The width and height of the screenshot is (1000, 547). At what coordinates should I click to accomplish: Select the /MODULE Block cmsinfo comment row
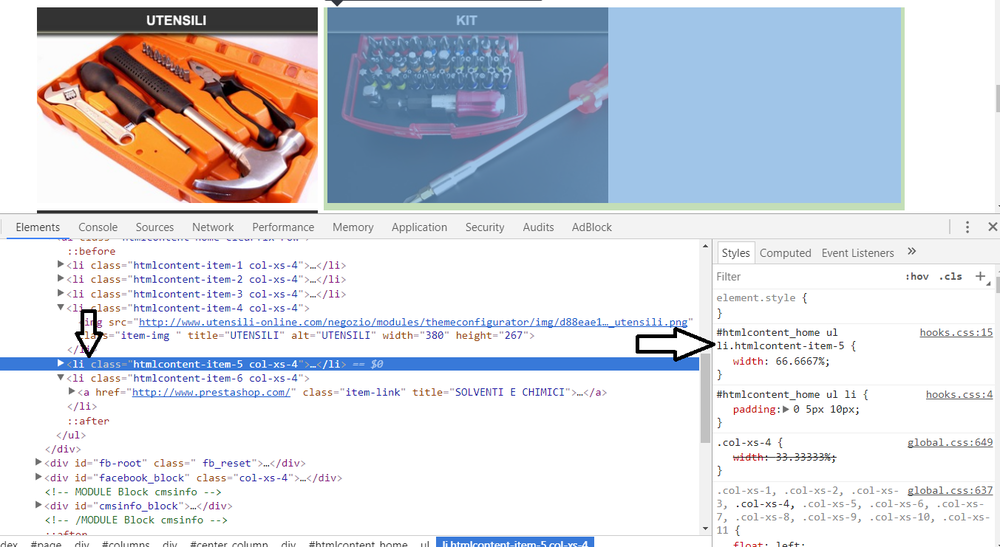coord(136,520)
